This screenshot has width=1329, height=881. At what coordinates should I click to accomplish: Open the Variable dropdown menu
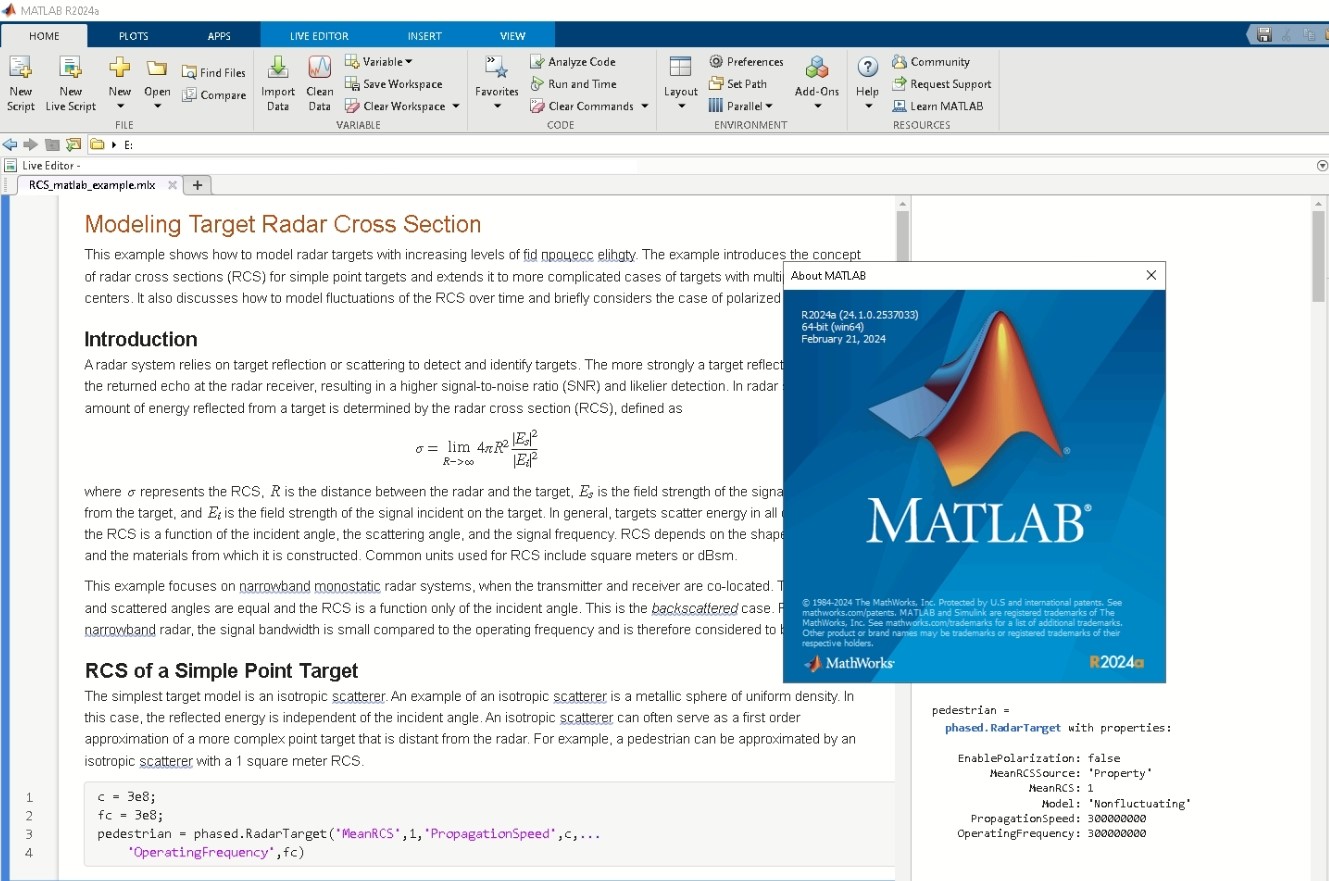(379, 62)
